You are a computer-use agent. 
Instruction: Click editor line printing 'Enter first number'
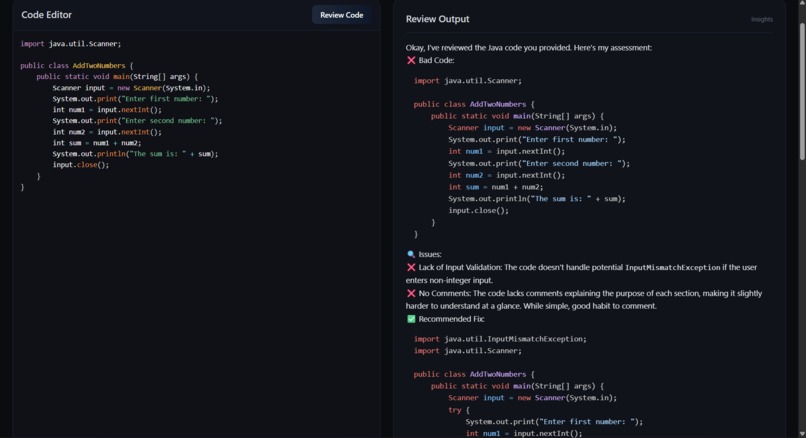click(x=135, y=99)
